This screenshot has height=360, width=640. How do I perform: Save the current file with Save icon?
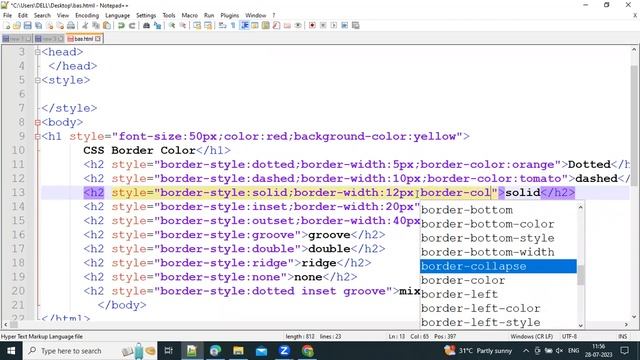click(28, 25)
